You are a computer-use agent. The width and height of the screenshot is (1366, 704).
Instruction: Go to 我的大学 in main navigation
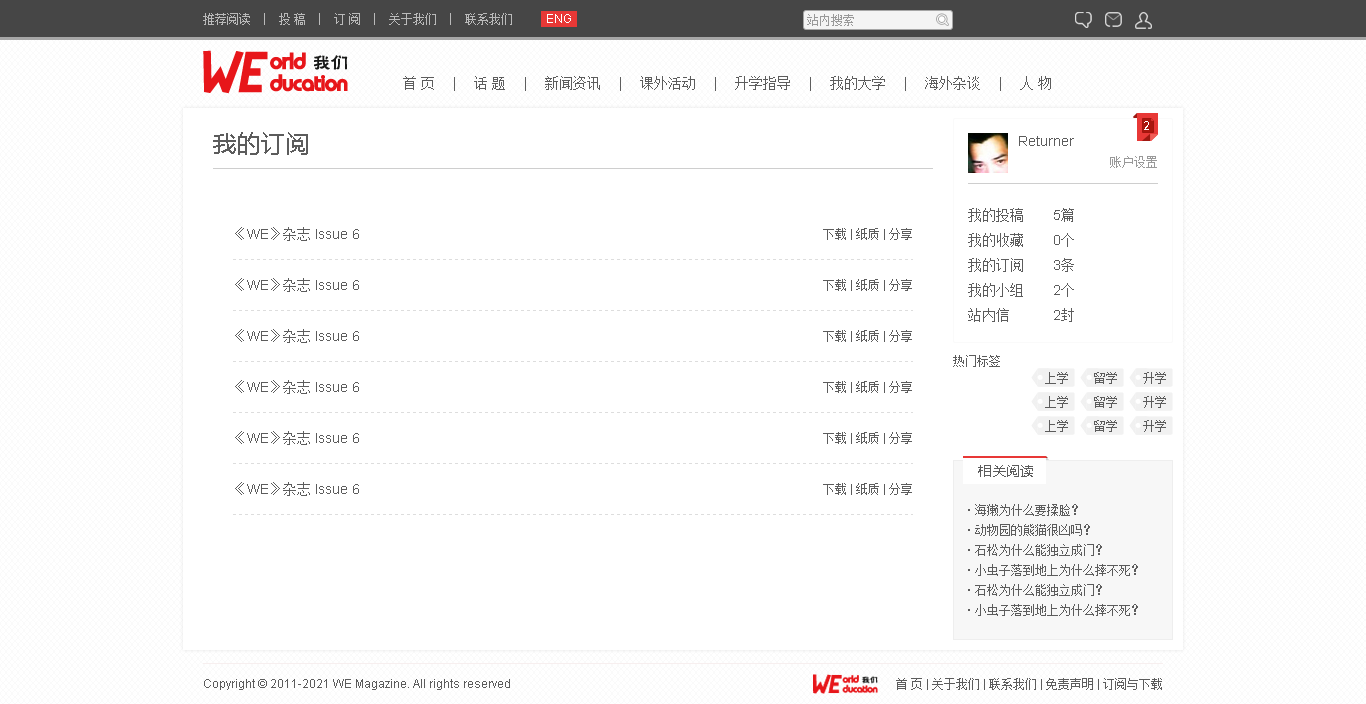(857, 83)
